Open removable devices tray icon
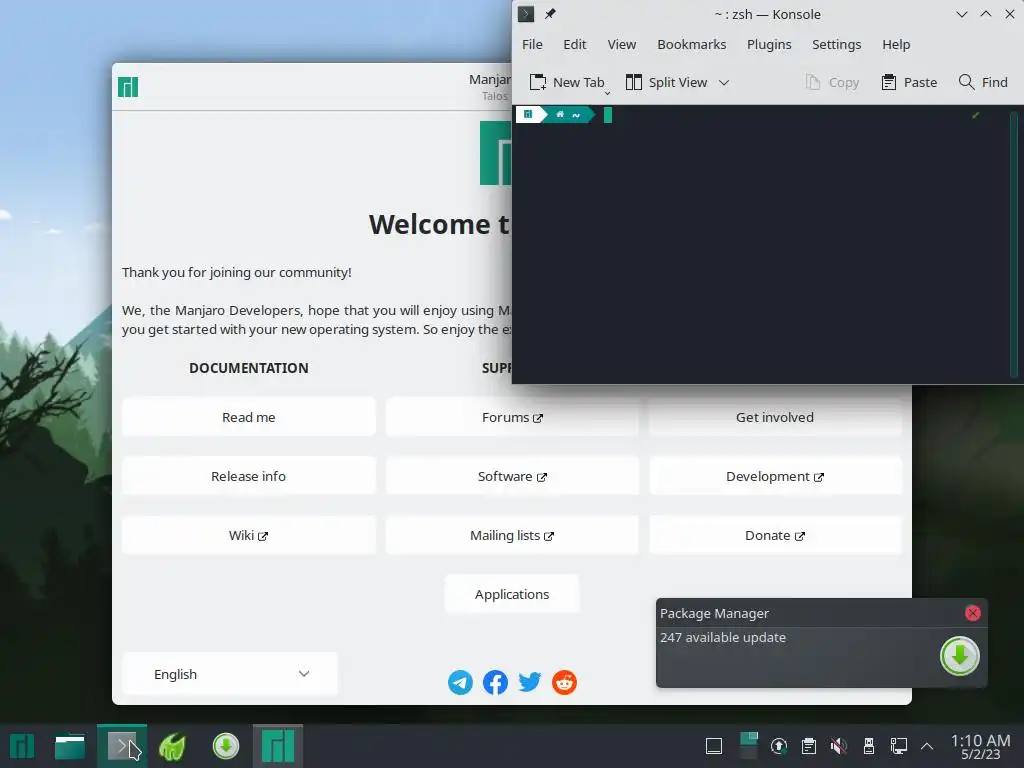The width and height of the screenshot is (1024, 768). click(869, 746)
